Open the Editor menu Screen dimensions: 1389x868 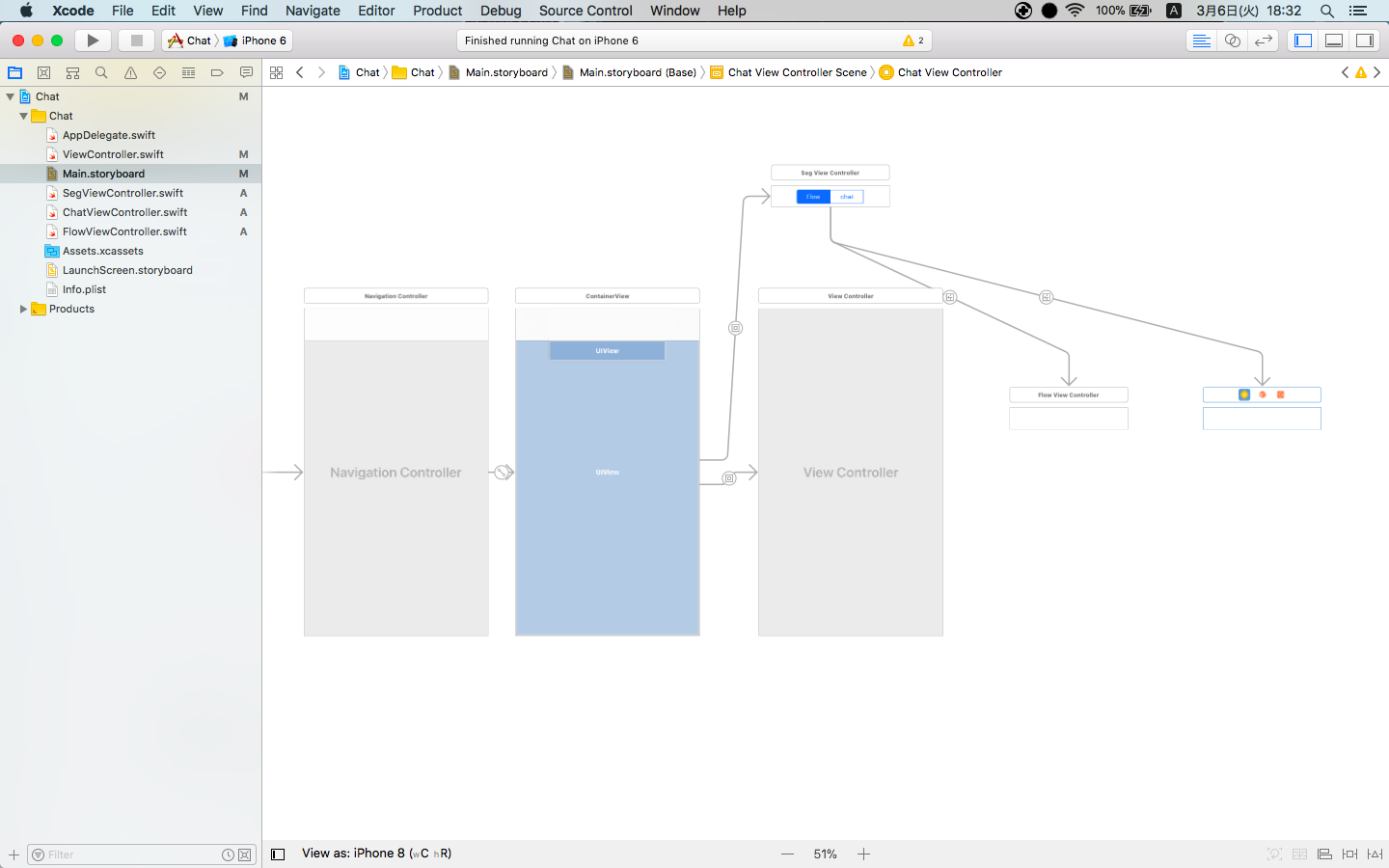click(x=376, y=11)
